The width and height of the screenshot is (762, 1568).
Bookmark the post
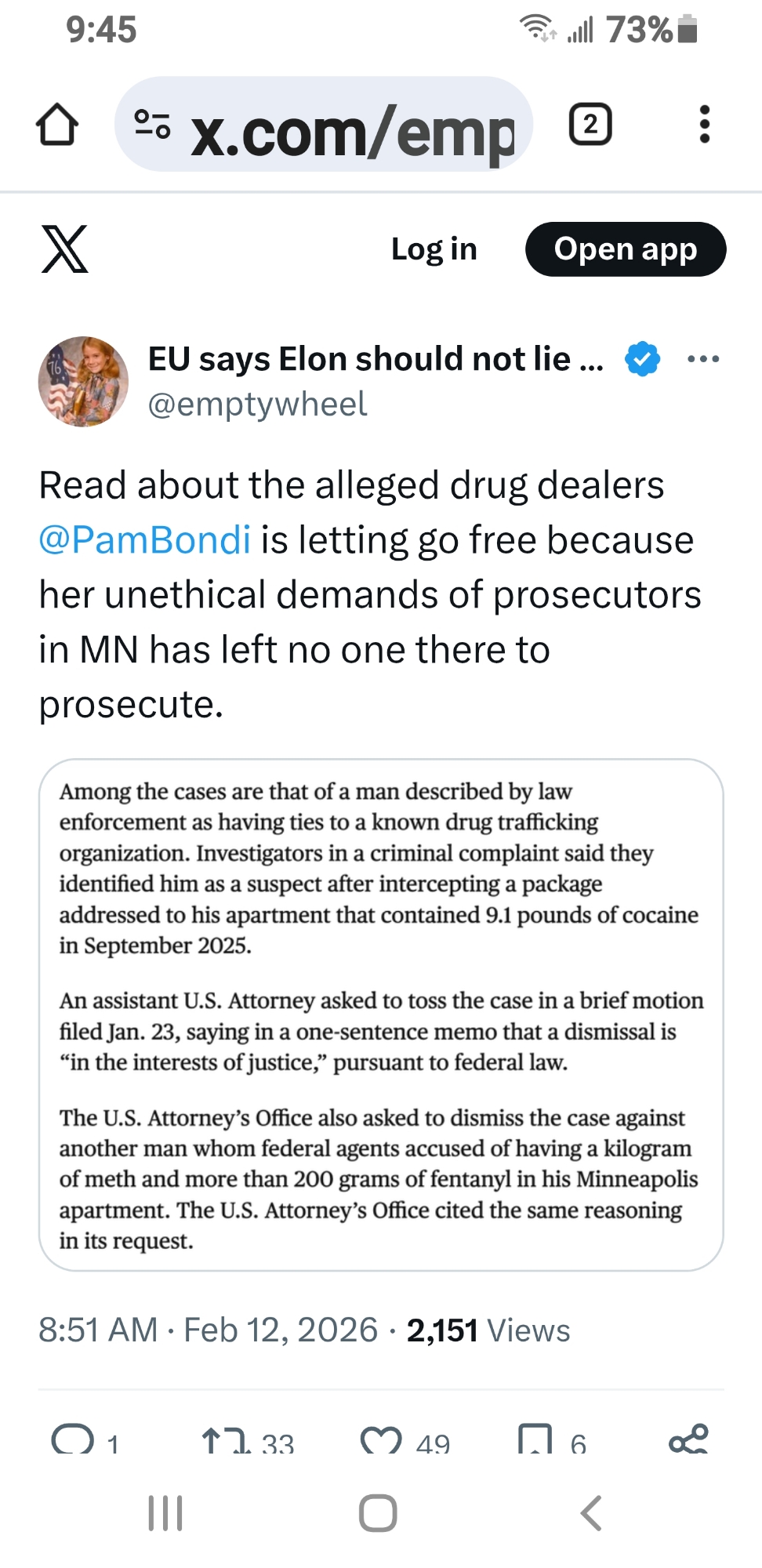click(x=535, y=1441)
